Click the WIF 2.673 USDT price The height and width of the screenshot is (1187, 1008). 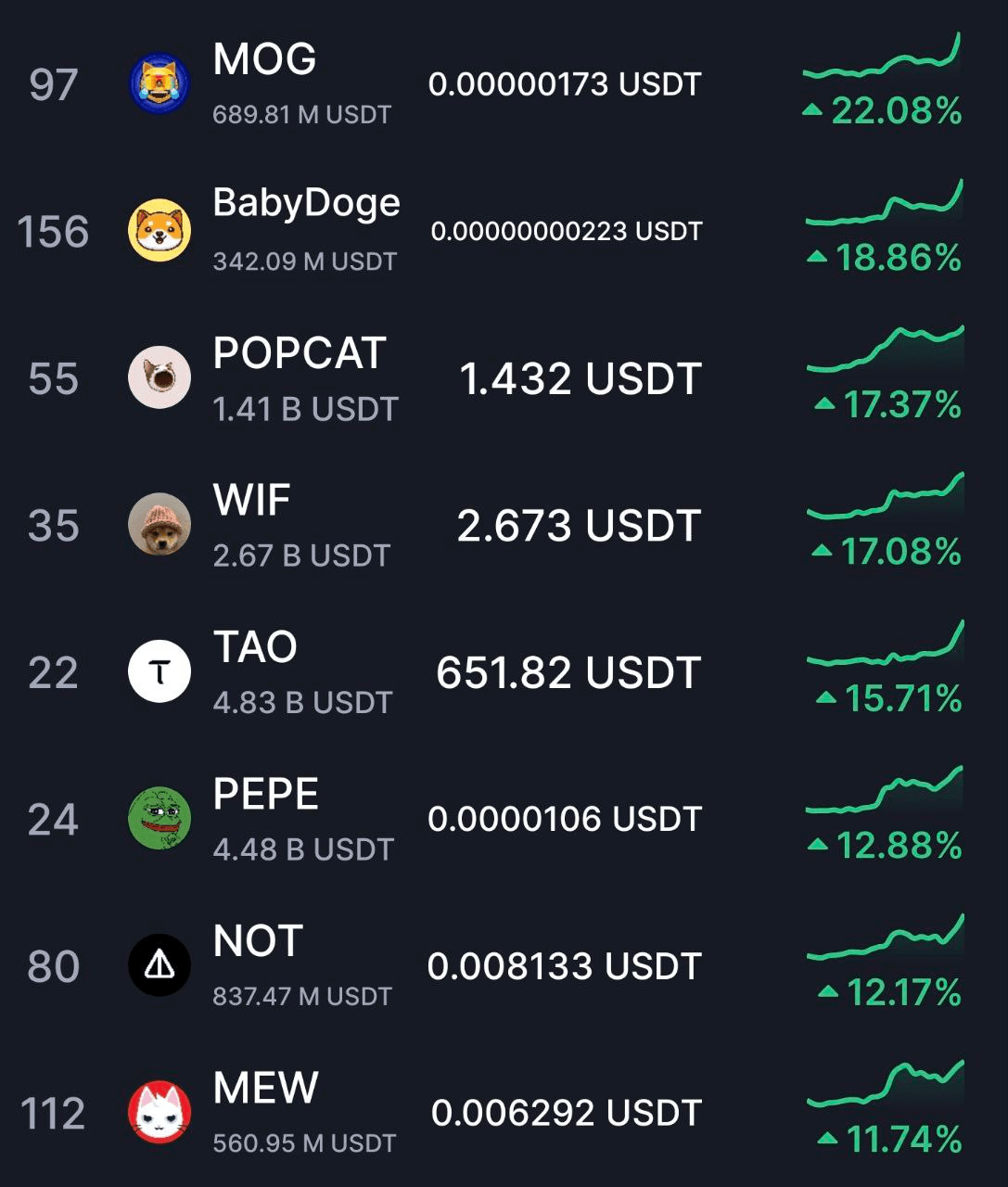pyautogui.click(x=579, y=526)
